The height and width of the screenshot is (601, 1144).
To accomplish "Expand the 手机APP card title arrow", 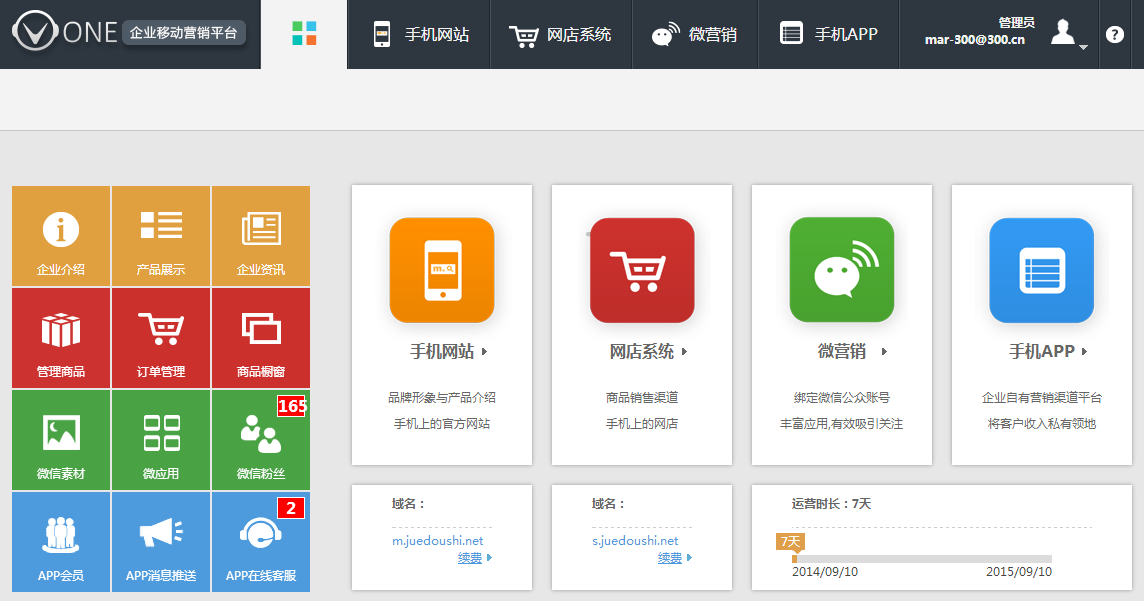I will click(1085, 352).
